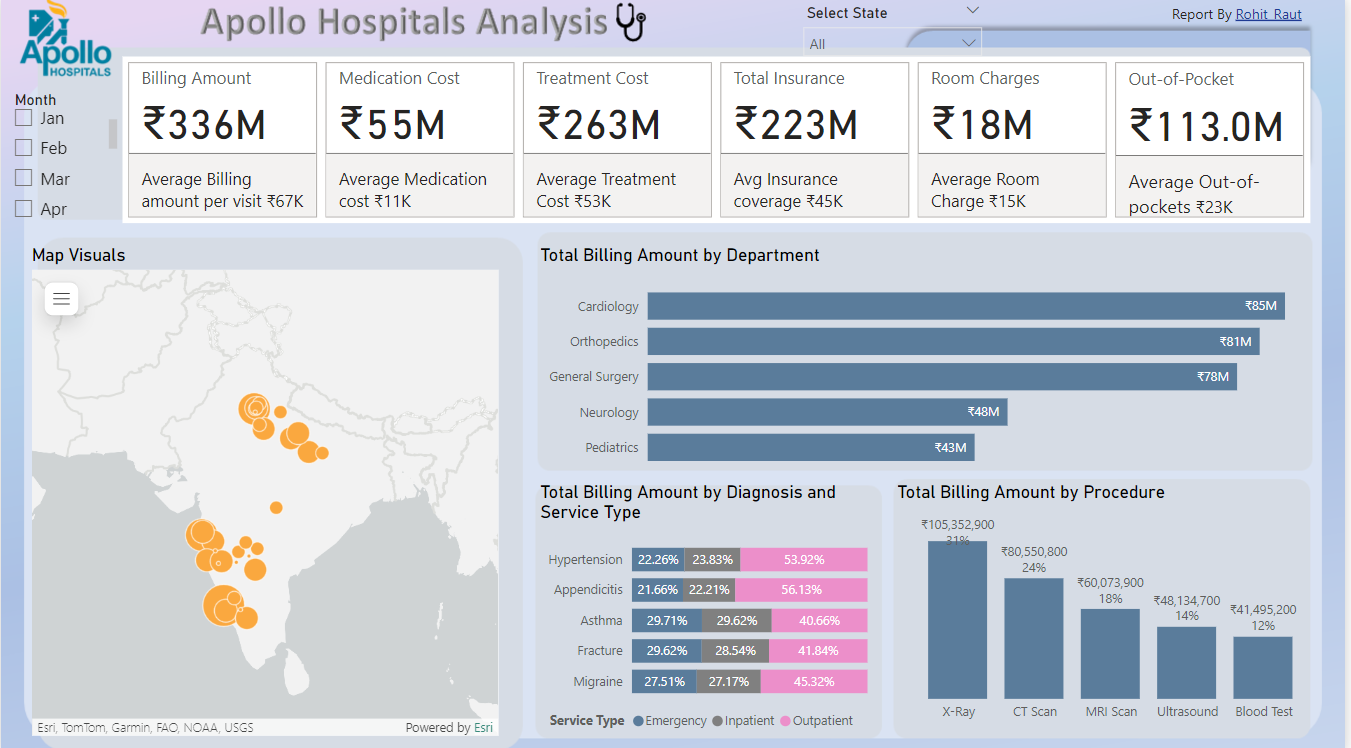Select the X-Ray column in procedure chart
The width and height of the screenshot is (1351, 748).
coord(957,619)
